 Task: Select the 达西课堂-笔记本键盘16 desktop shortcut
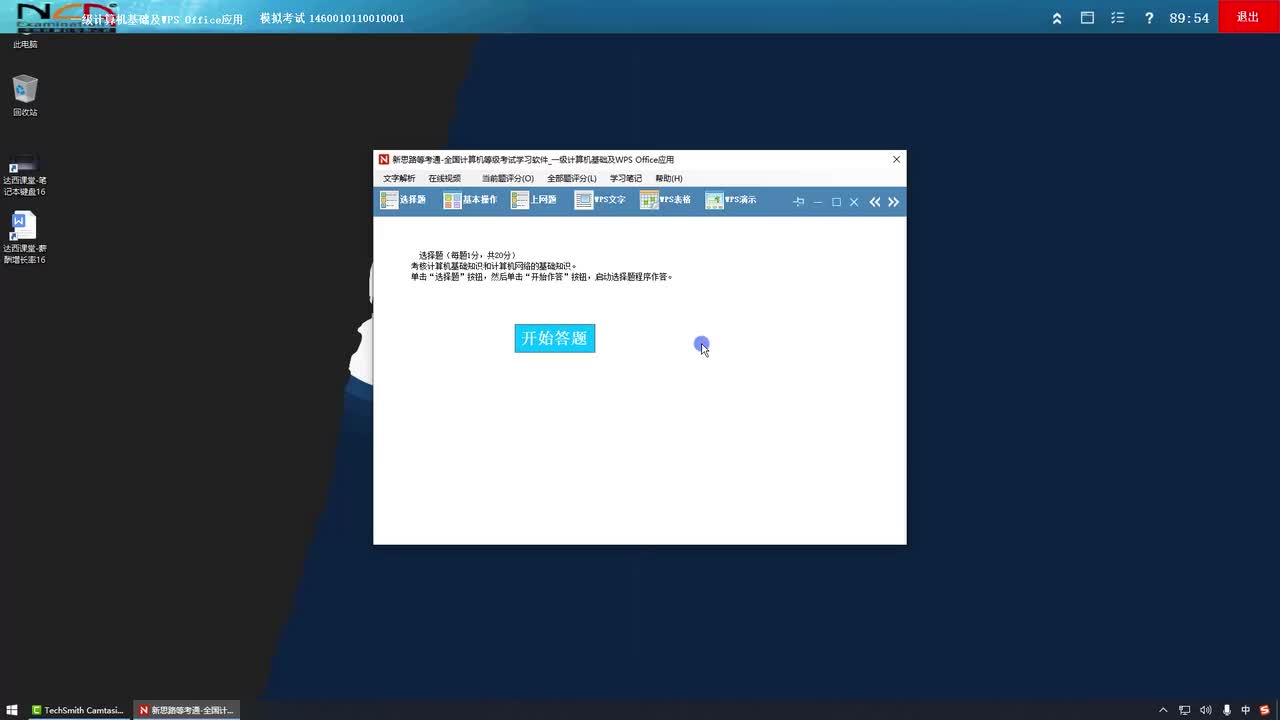25,176
